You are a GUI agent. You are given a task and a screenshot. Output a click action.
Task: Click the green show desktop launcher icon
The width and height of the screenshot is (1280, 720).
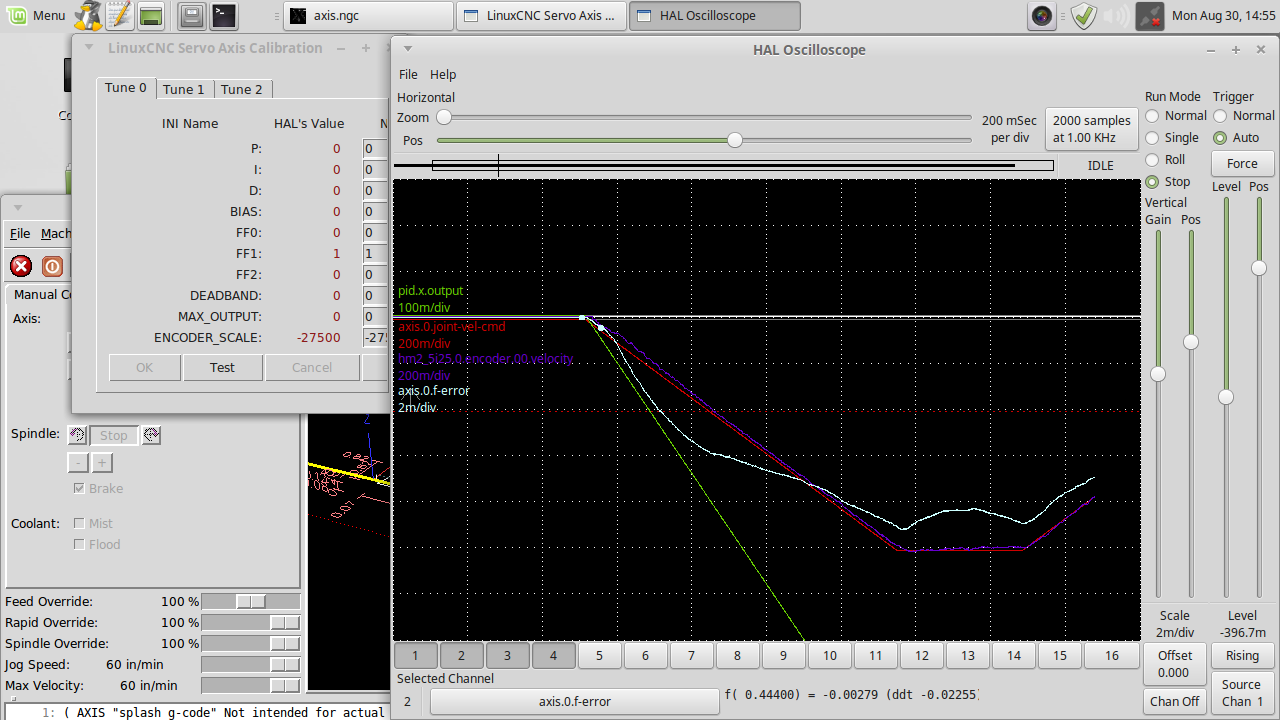[x=151, y=15]
